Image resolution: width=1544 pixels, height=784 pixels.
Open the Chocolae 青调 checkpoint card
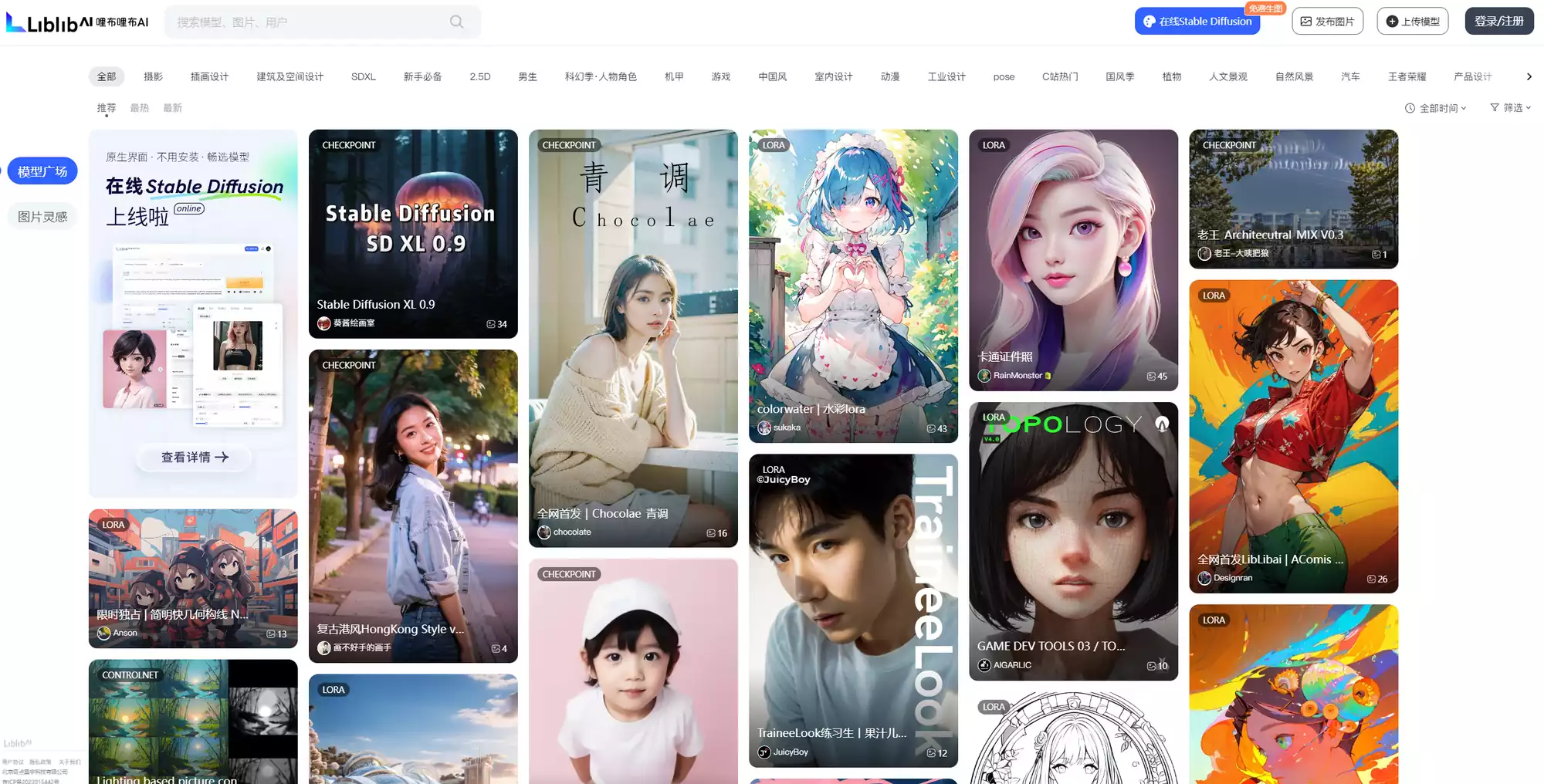click(x=633, y=338)
